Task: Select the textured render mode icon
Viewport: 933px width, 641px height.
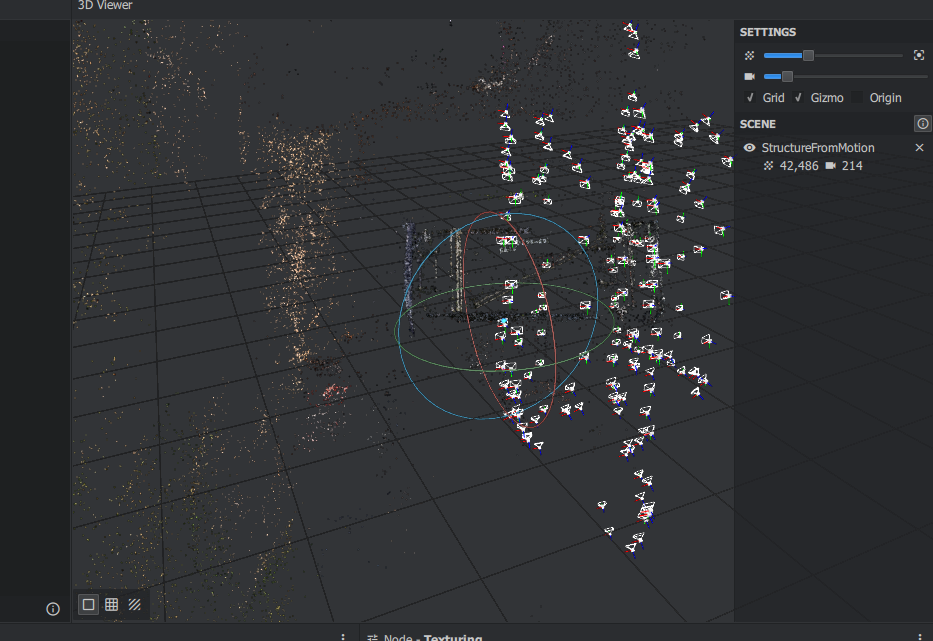Action: tap(134, 604)
